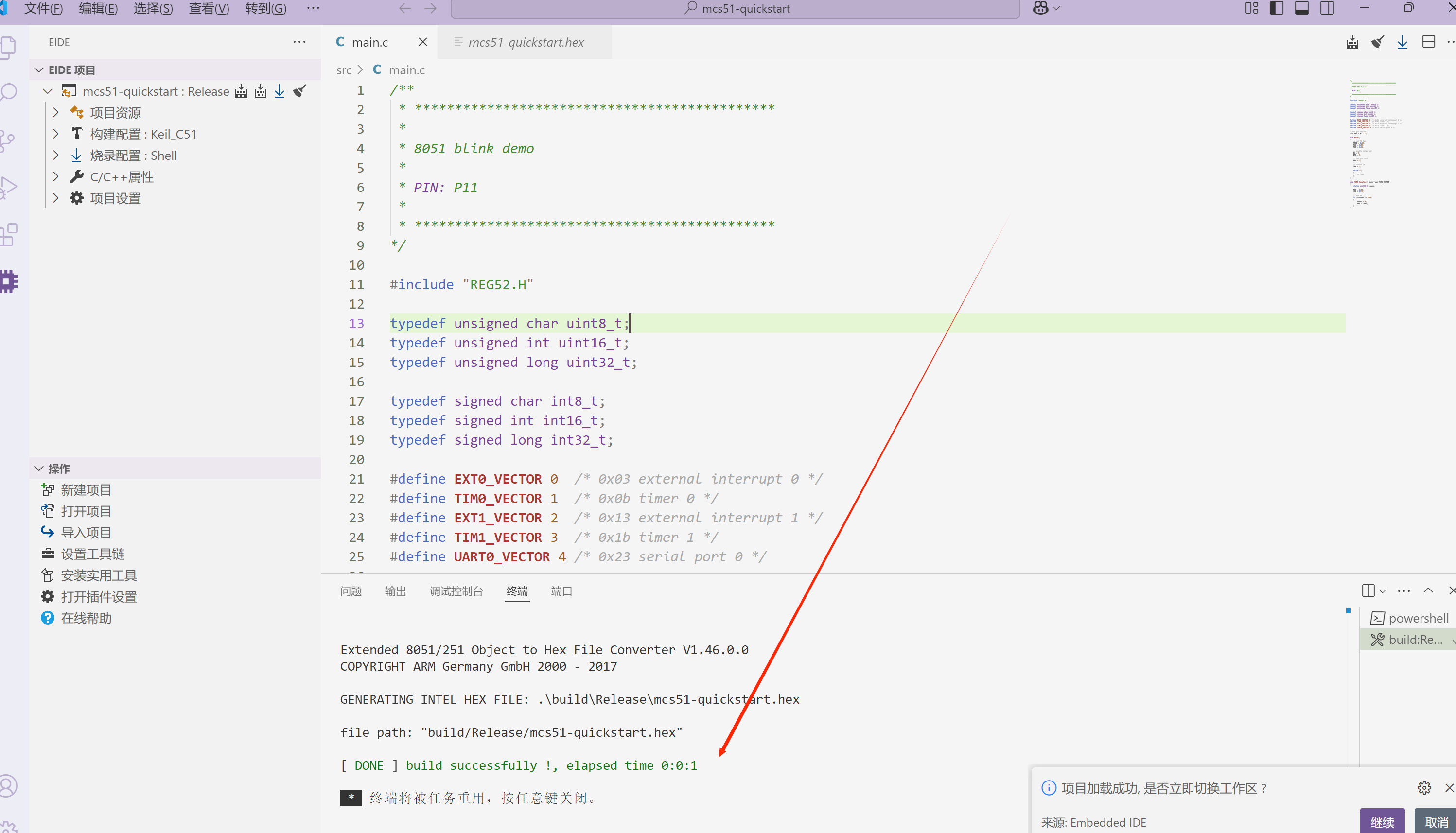Viewport: 1456px width, 833px height.
Task: Click the clean icon in the project row
Action: 299,91
